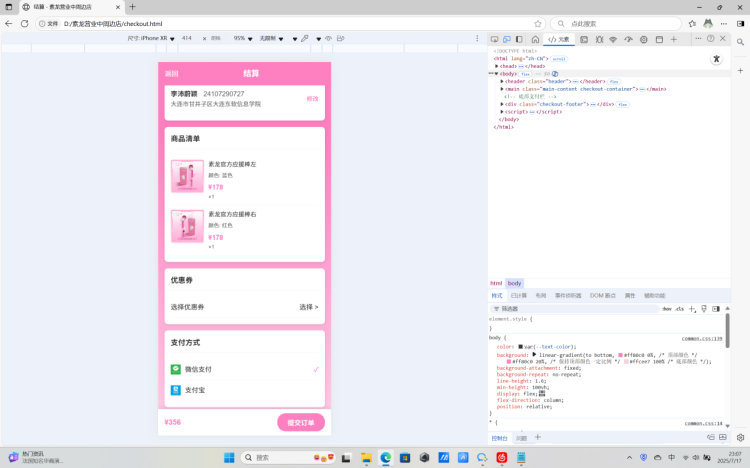Viewport: 750px width, 468px height.
Task: Open Microsoft Edge from the taskbar
Action: (386, 457)
